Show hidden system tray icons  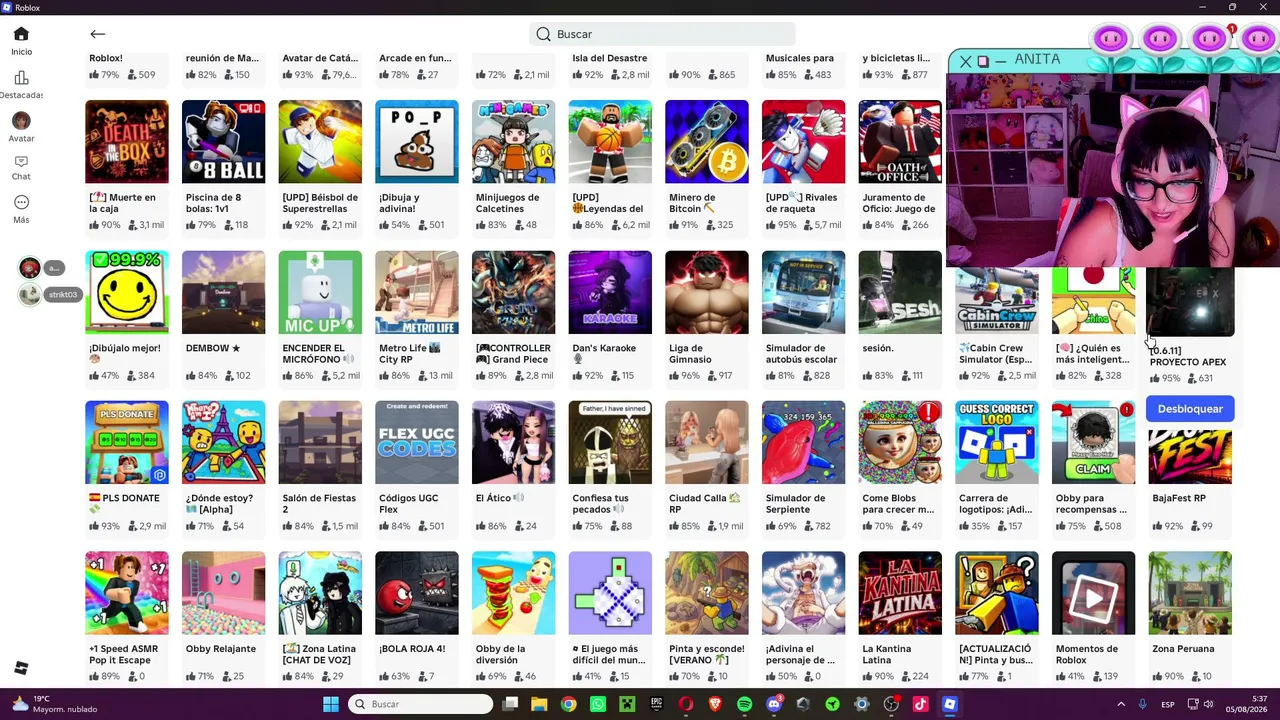pos(1121,704)
